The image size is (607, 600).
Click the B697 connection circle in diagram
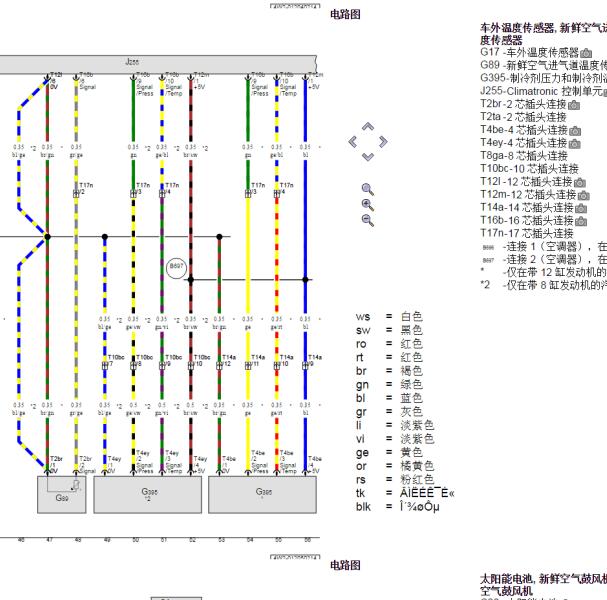[176, 267]
